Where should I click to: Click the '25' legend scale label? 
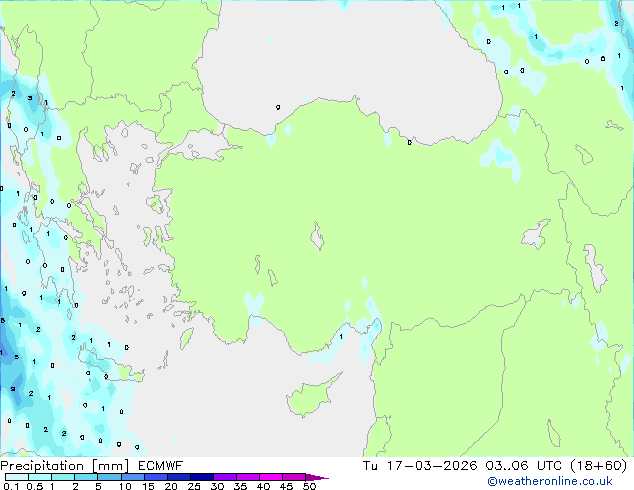point(194,486)
